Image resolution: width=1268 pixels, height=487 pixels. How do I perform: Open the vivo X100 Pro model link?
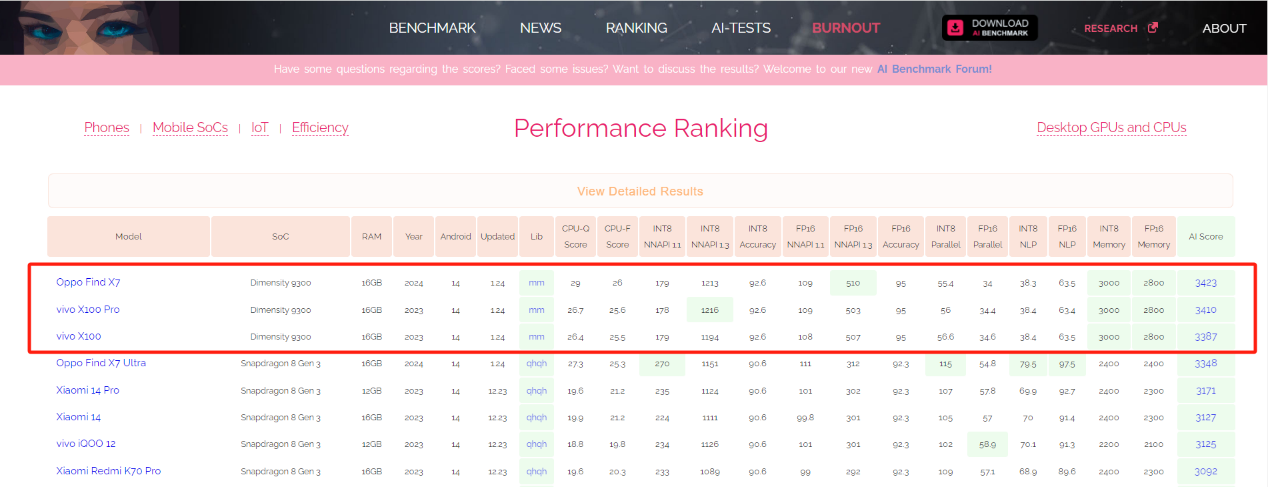tap(88, 310)
